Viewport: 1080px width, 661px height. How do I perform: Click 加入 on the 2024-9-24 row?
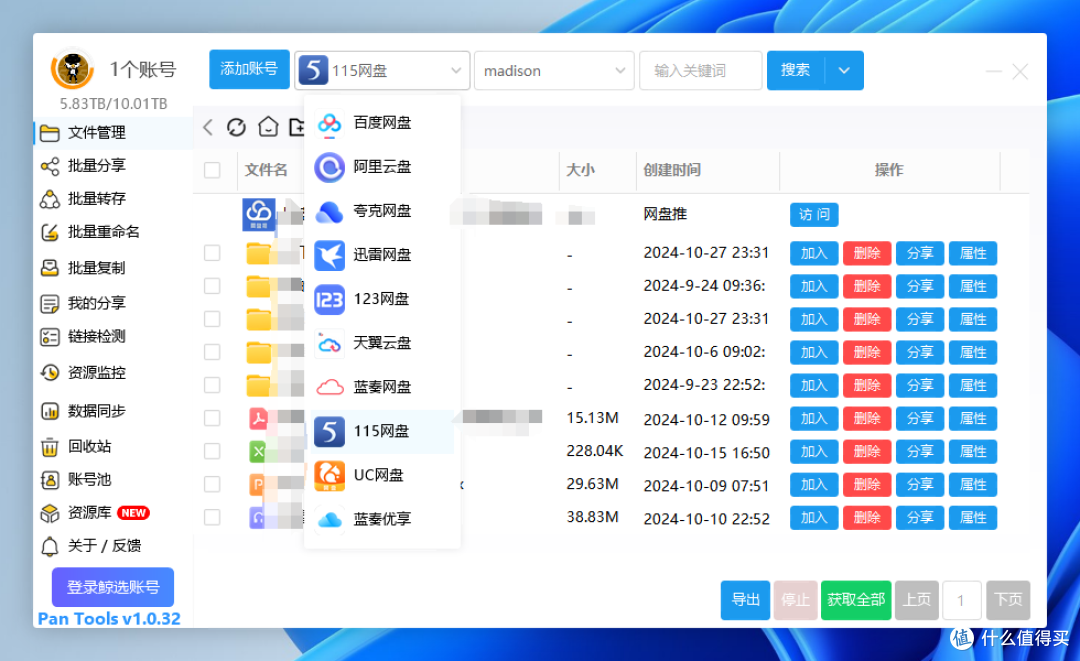point(814,286)
